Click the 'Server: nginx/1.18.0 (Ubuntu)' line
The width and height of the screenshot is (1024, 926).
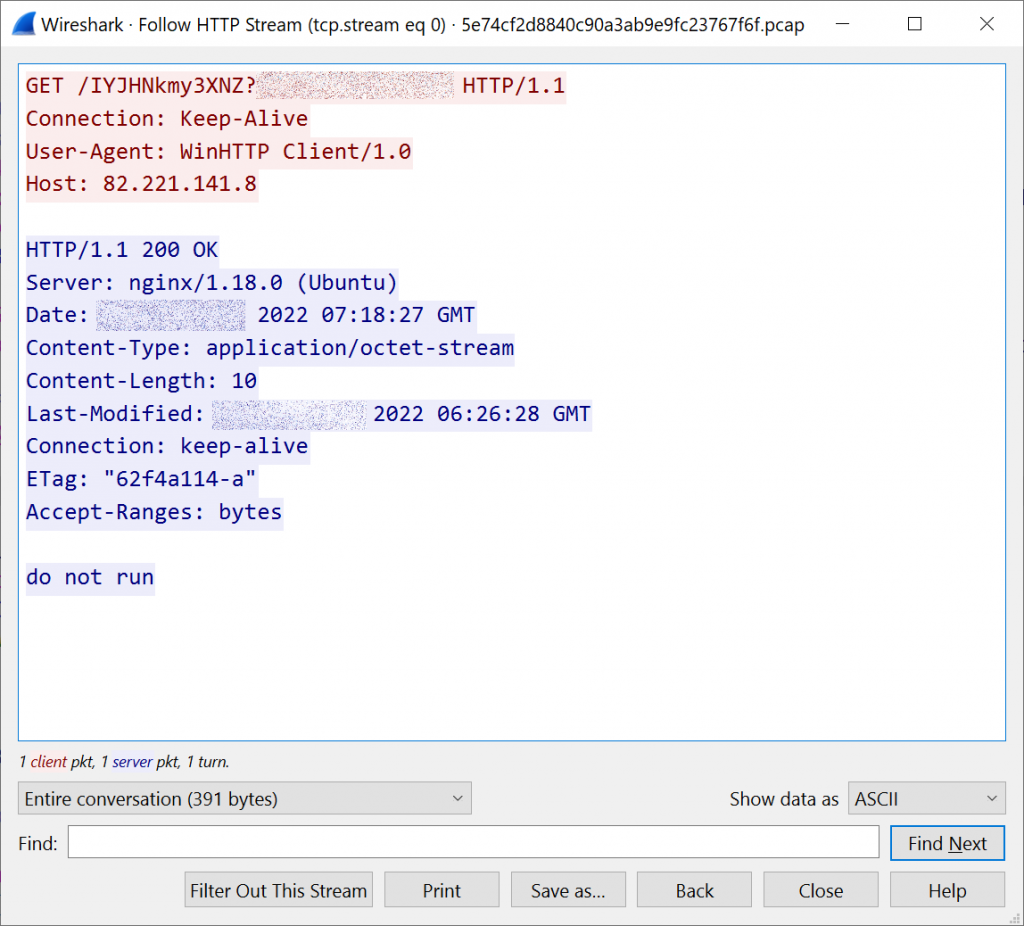(212, 282)
